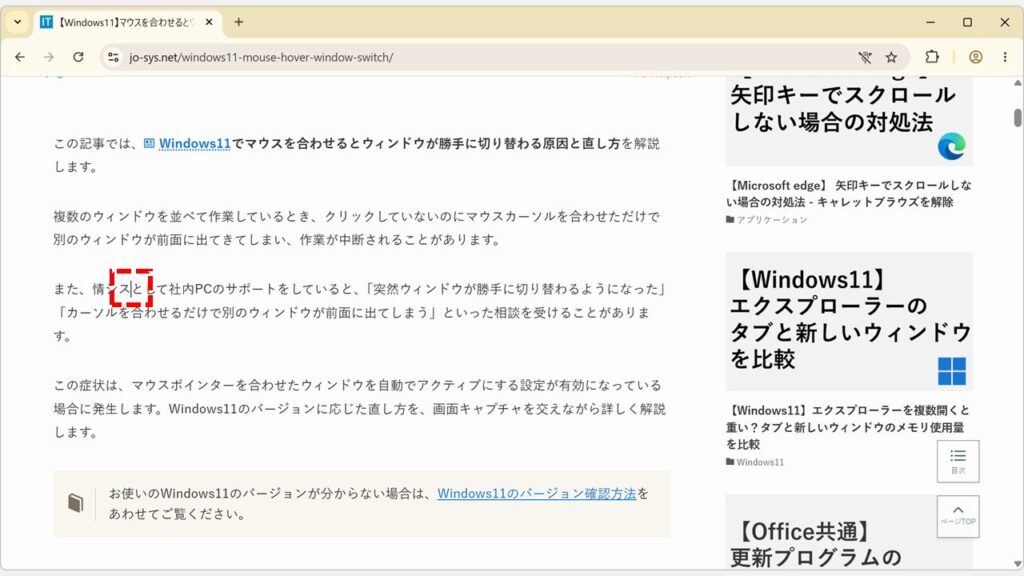
Task: View site information icon in address bar
Action: click(114, 57)
